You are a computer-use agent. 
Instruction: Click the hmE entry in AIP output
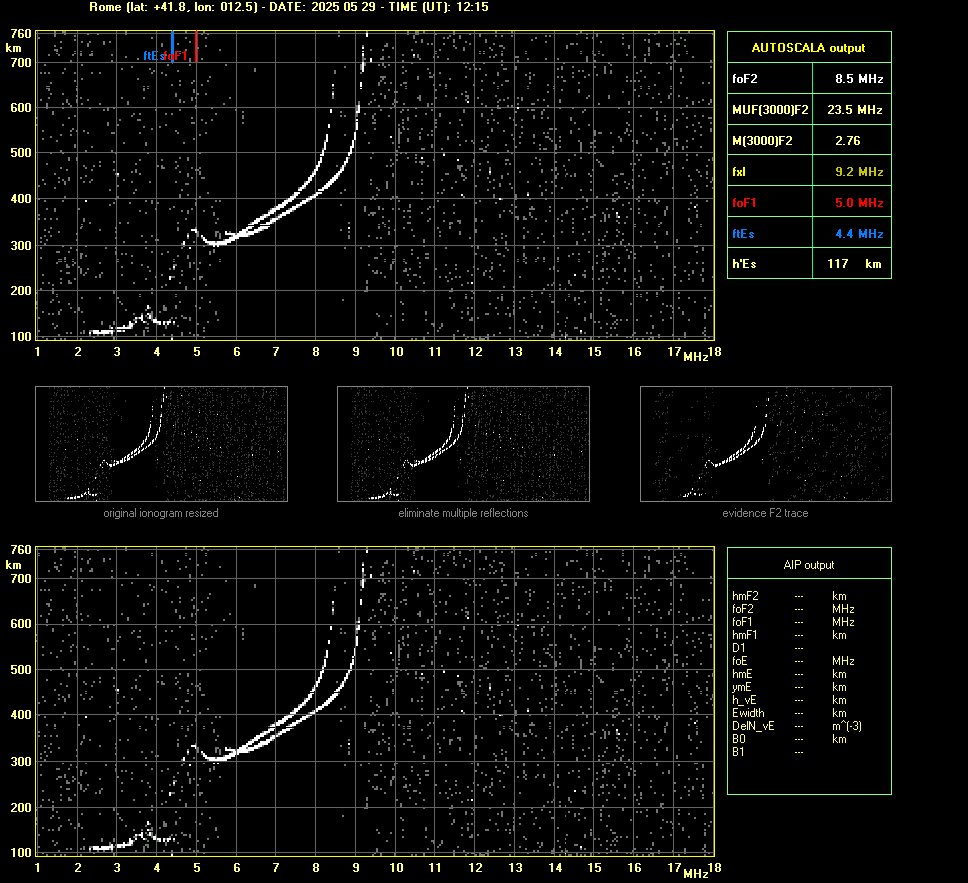point(793,674)
